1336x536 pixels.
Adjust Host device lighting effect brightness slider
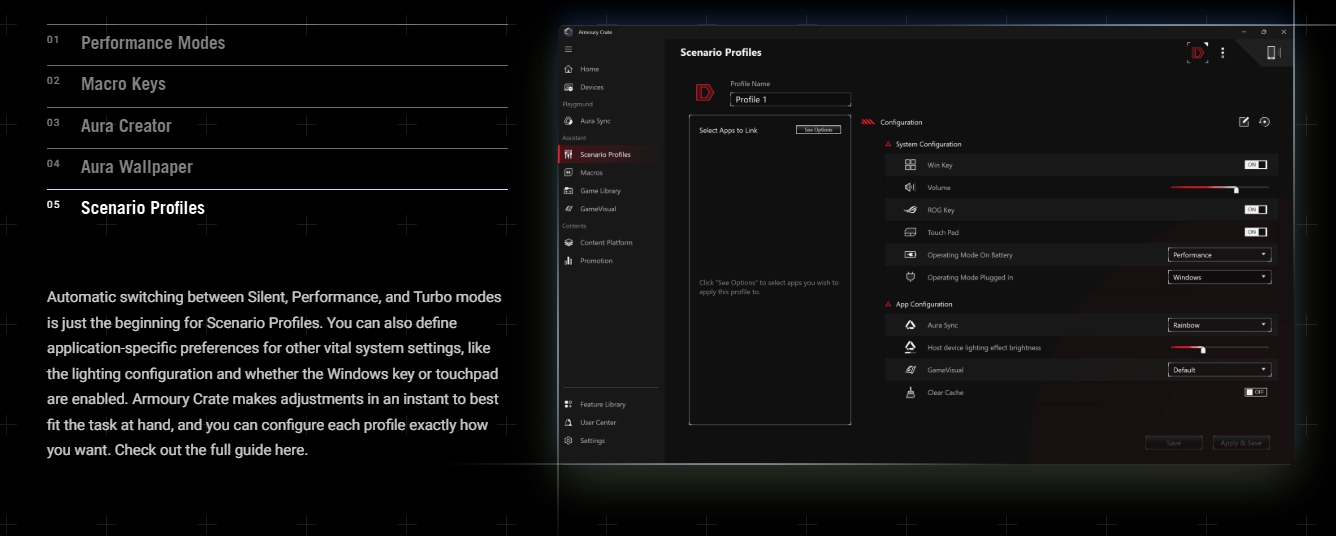(x=1220, y=348)
